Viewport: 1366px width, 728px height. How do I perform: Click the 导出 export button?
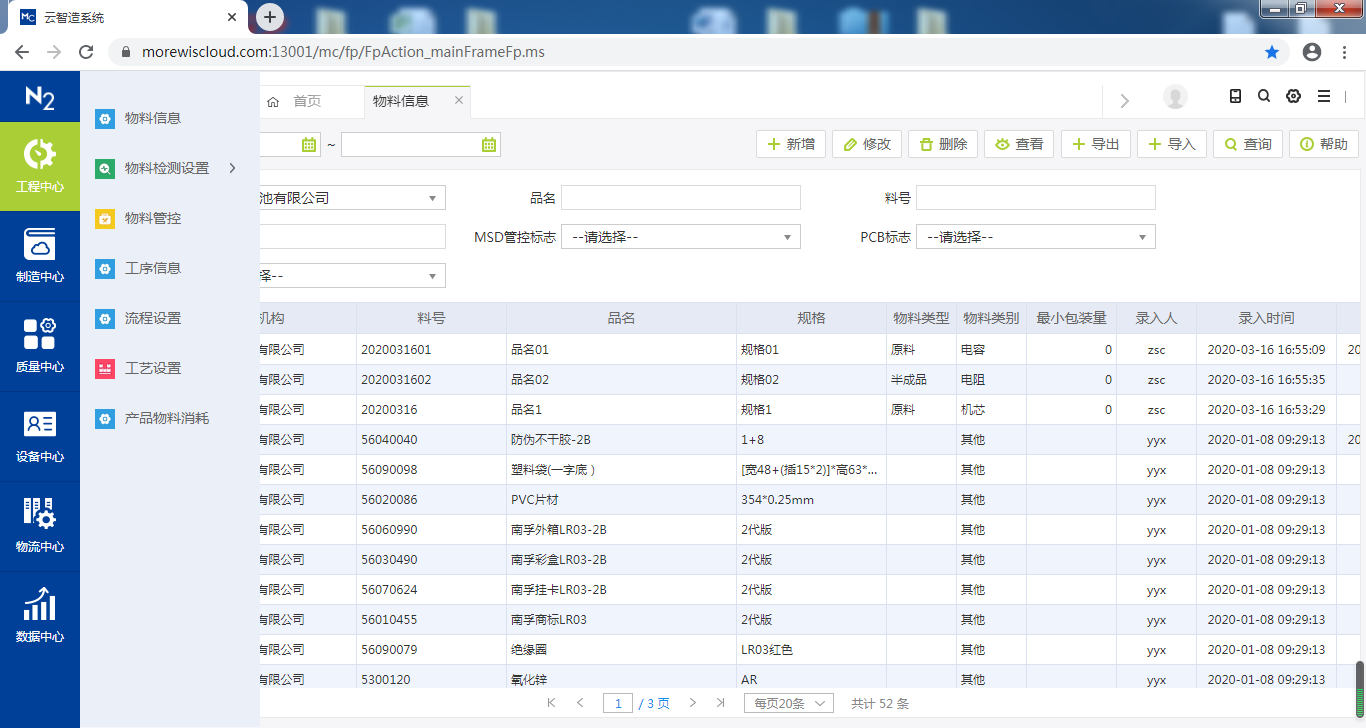point(1095,143)
